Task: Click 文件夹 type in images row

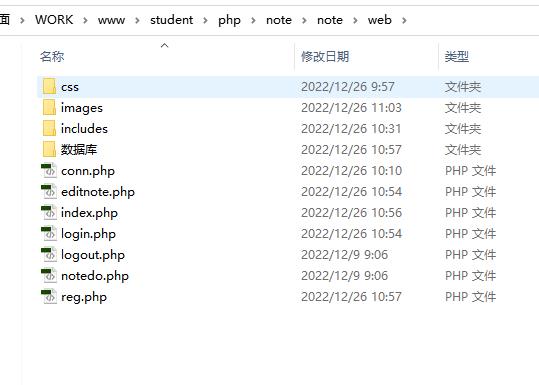Action: point(463,108)
